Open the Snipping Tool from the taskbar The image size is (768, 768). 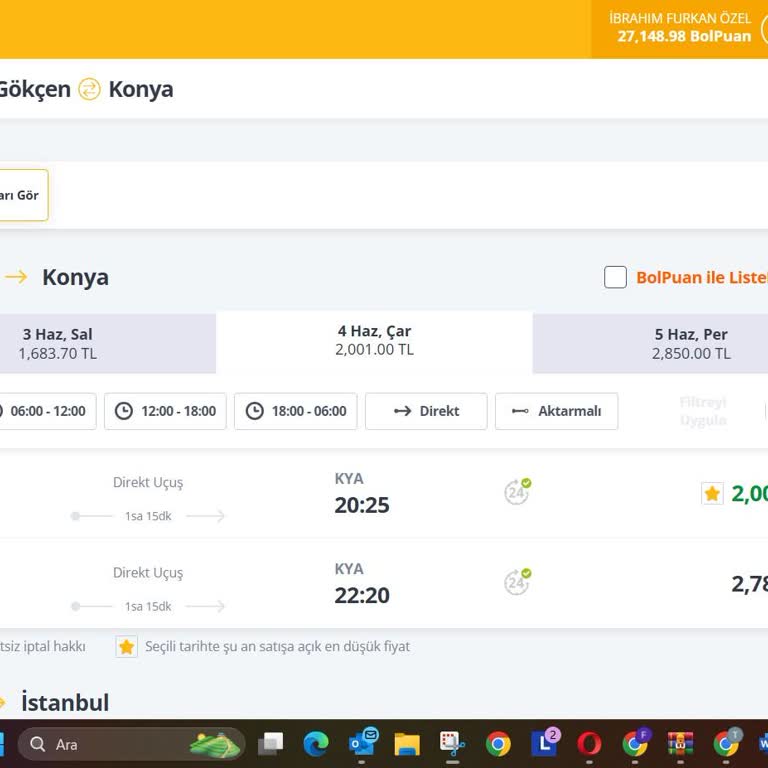[x=452, y=744]
